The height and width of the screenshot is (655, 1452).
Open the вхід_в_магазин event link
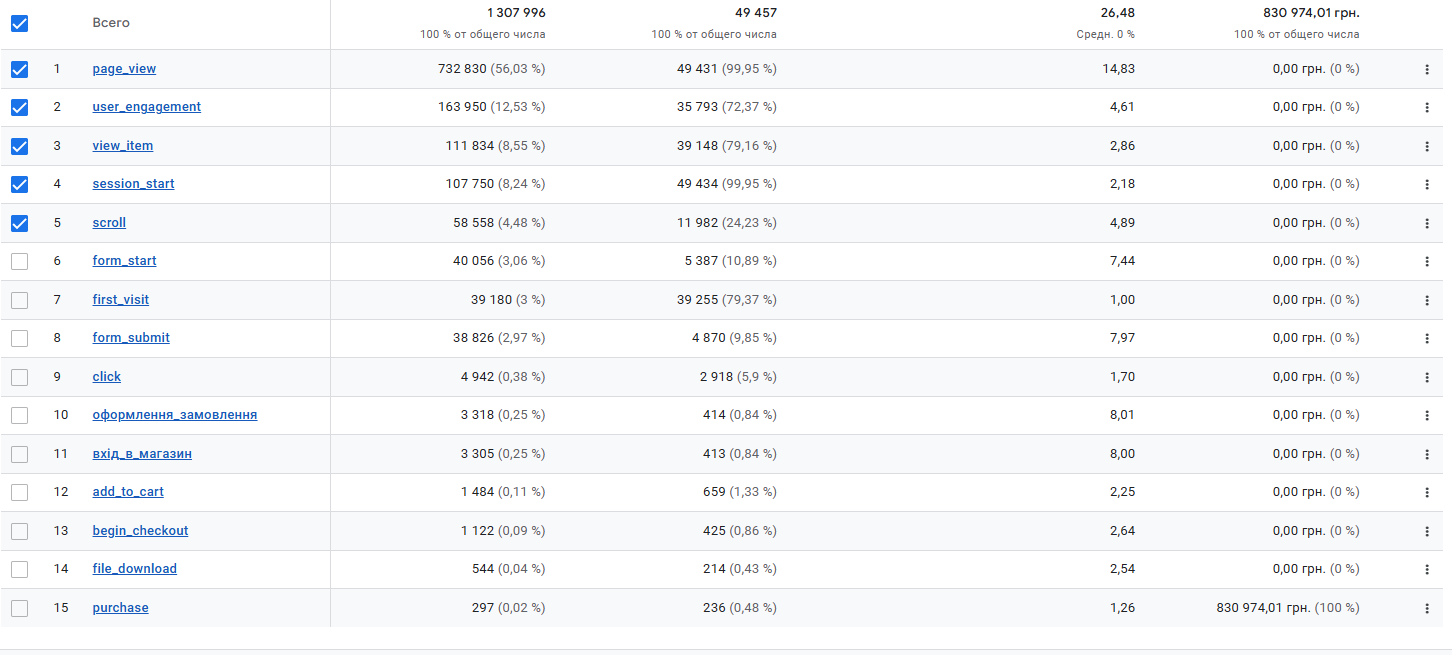click(x=142, y=454)
